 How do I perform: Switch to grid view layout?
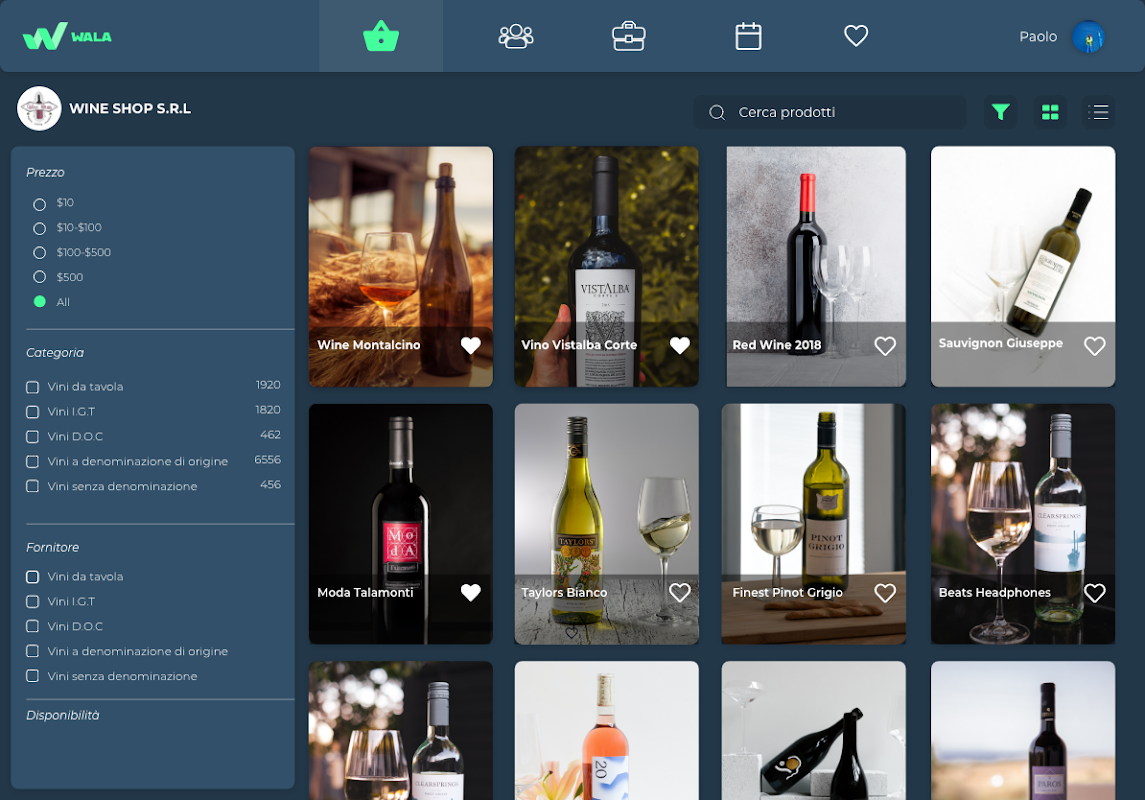[1050, 112]
